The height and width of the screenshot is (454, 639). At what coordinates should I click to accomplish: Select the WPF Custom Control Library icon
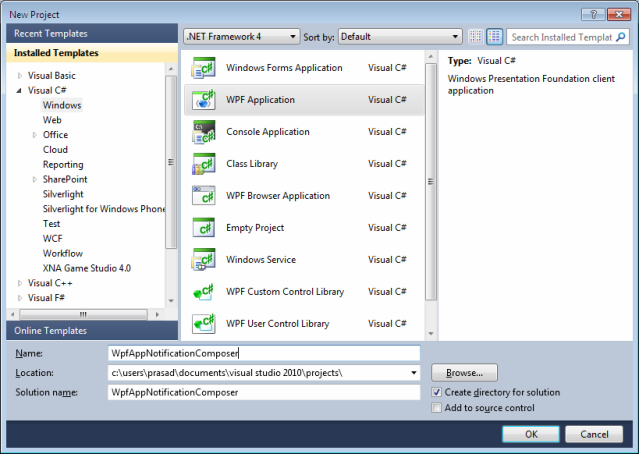(203, 292)
